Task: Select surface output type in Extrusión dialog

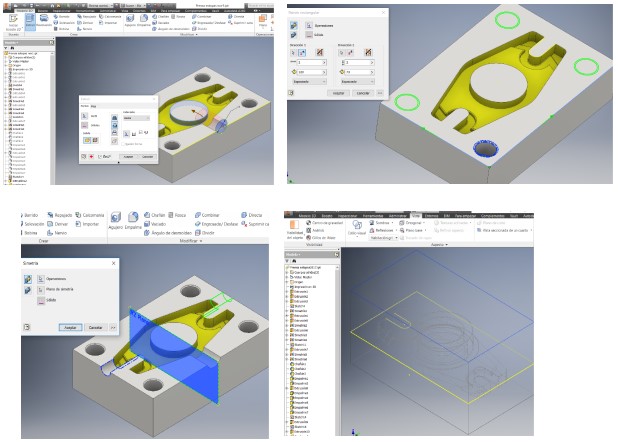Action: point(95,140)
